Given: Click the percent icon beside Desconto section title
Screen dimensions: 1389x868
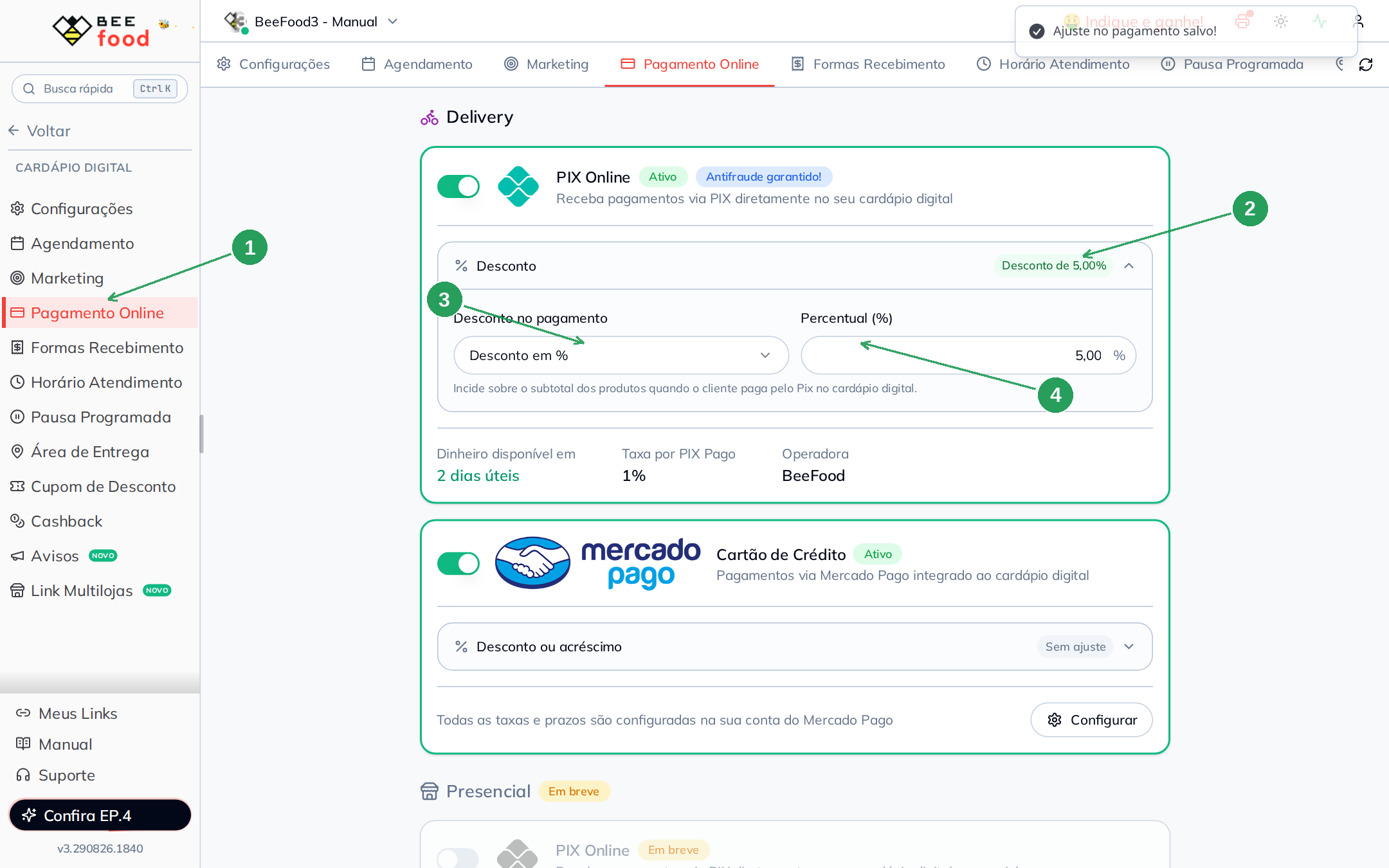Looking at the screenshot, I should 461,266.
